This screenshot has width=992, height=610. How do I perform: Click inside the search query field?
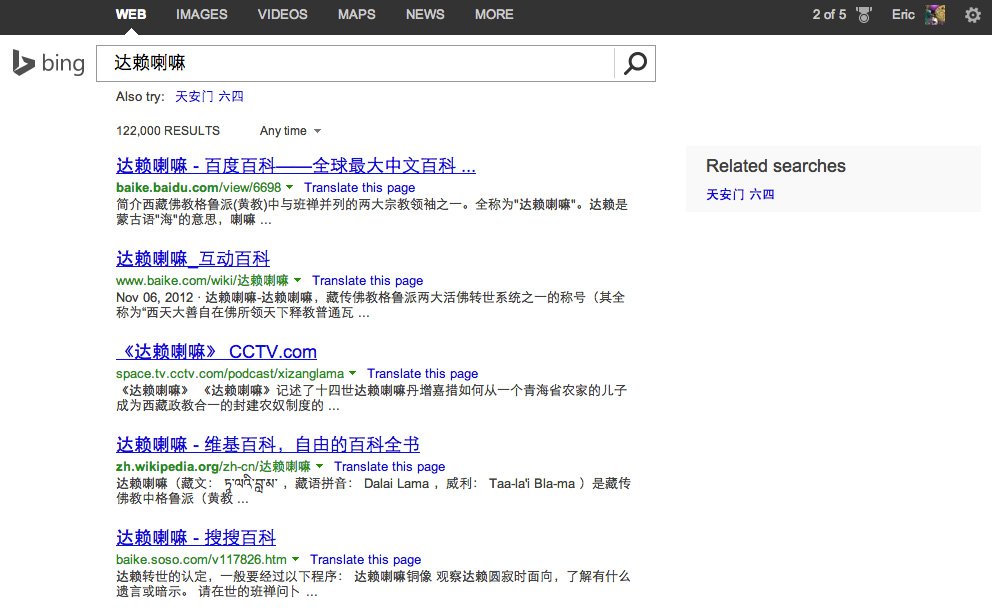pyautogui.click(x=356, y=63)
